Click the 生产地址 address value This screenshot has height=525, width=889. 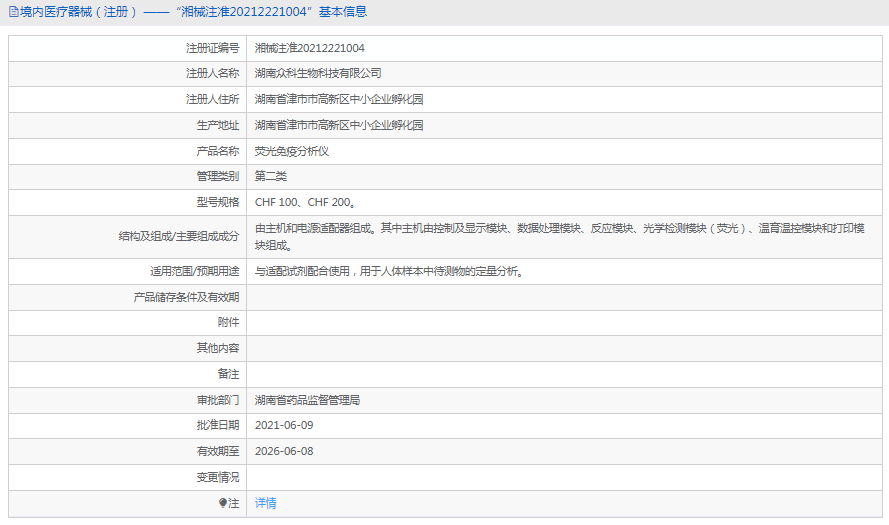[339, 125]
